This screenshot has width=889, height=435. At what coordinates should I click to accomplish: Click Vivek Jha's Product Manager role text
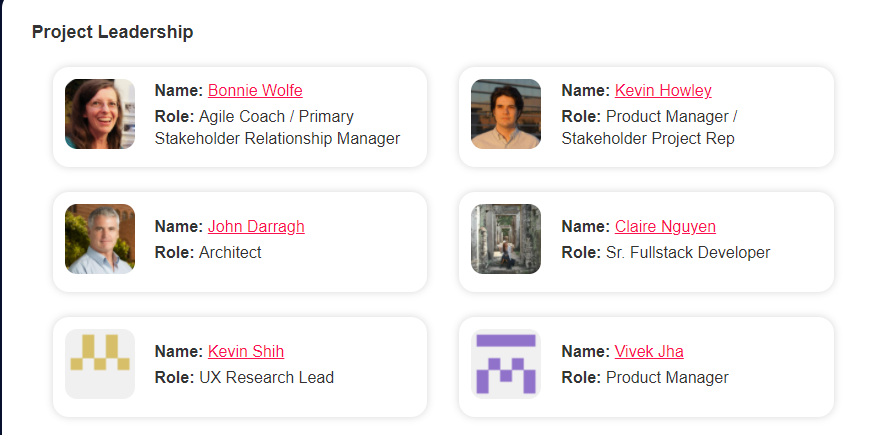tap(667, 377)
